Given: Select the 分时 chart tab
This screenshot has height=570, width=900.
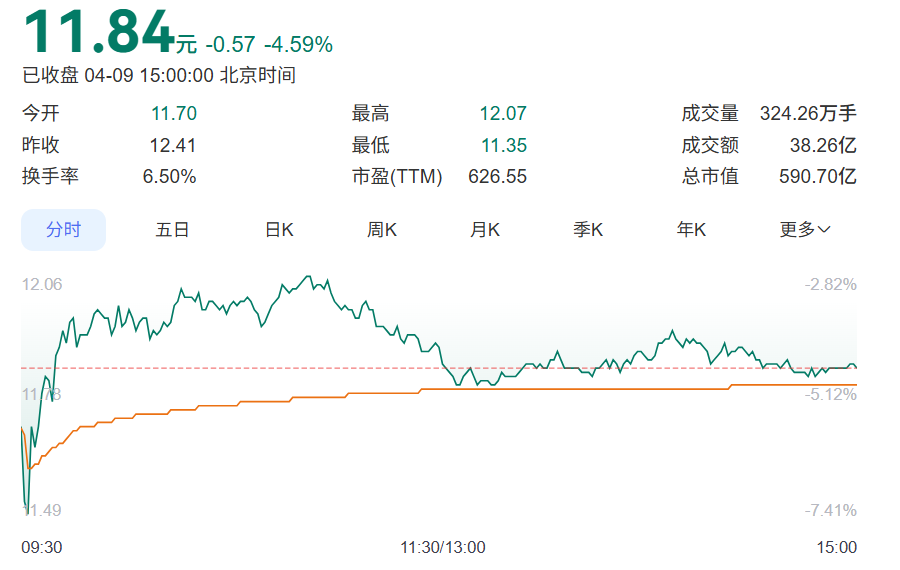Looking at the screenshot, I should (64, 230).
